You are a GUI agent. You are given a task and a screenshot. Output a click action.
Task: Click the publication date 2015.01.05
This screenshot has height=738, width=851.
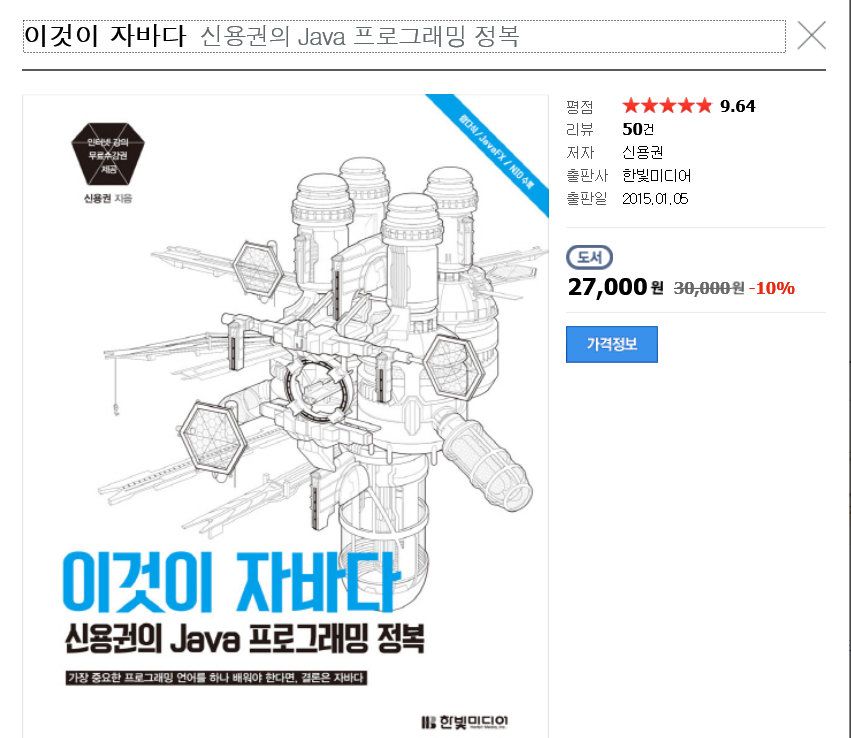click(655, 199)
